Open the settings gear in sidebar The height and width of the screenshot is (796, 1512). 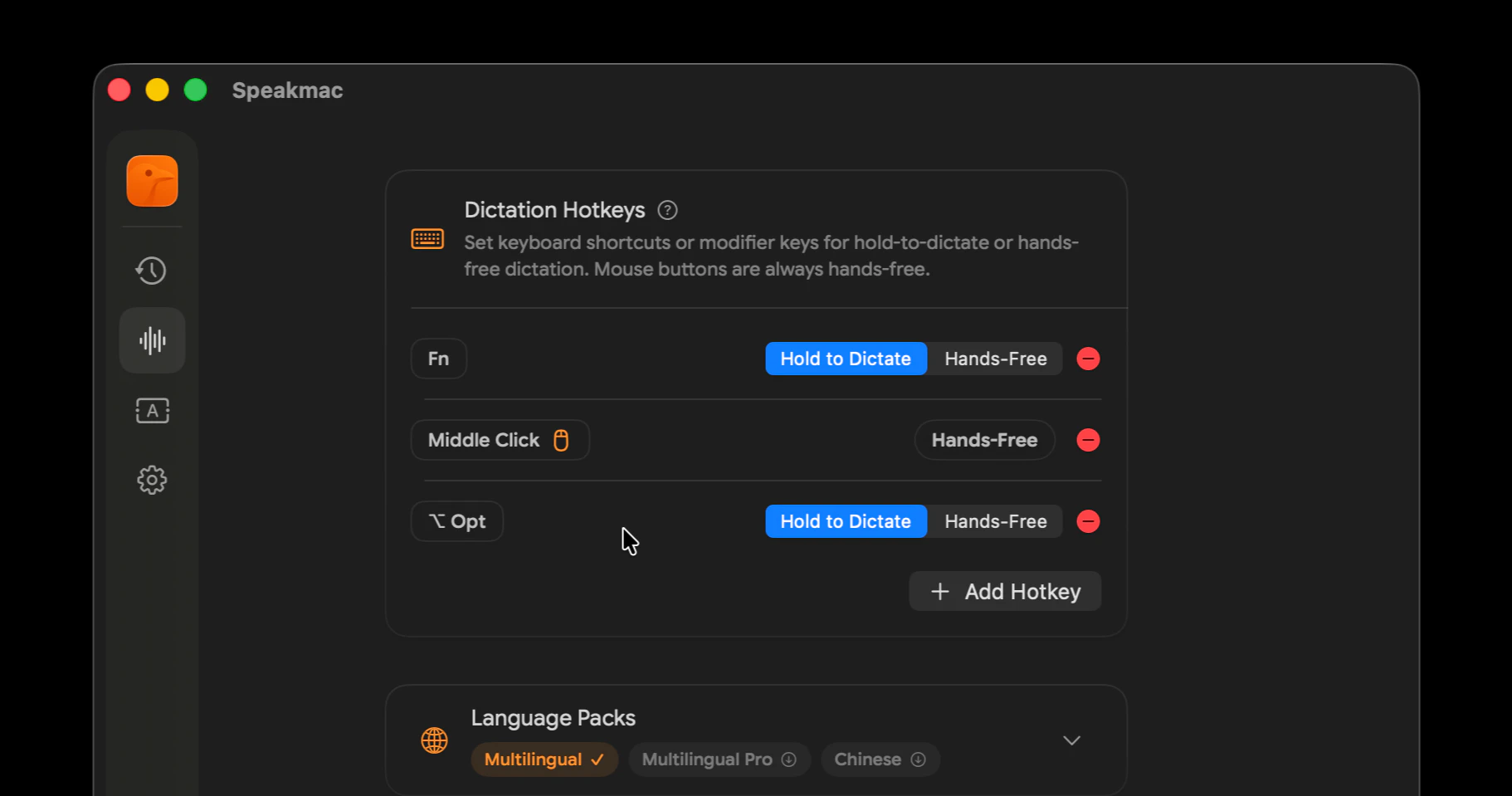(x=152, y=480)
